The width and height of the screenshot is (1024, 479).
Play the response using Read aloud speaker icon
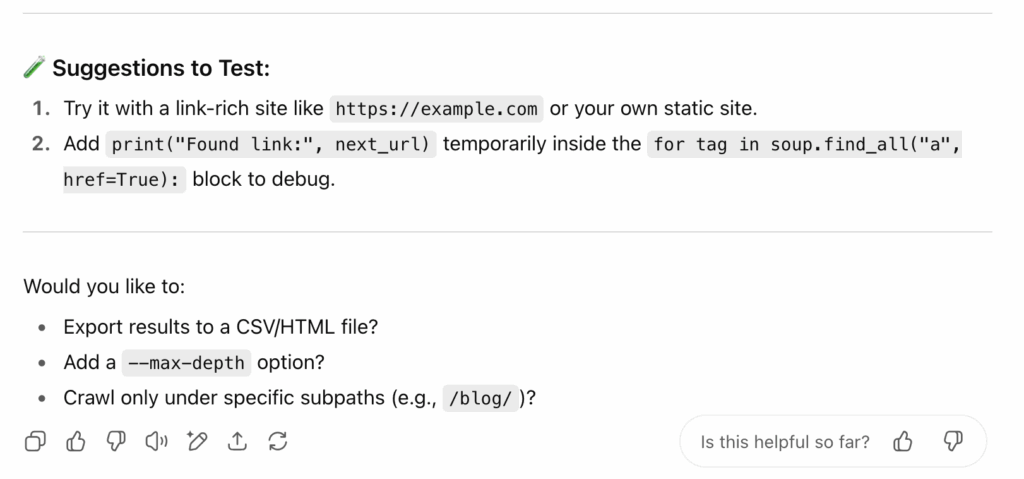tap(157, 442)
